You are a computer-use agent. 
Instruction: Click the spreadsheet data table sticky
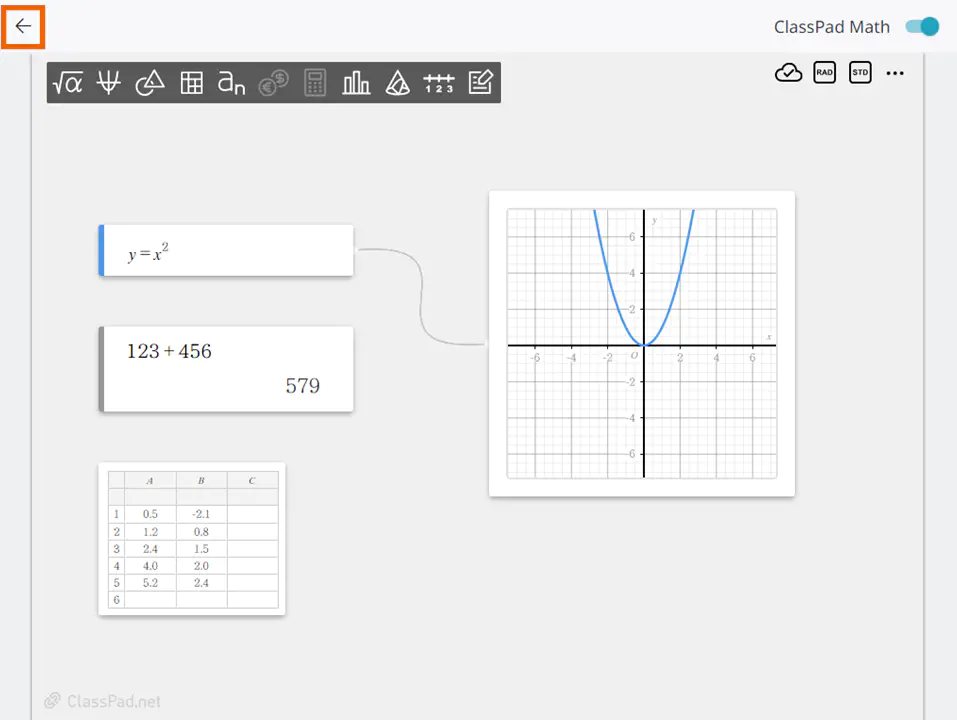(x=192, y=539)
